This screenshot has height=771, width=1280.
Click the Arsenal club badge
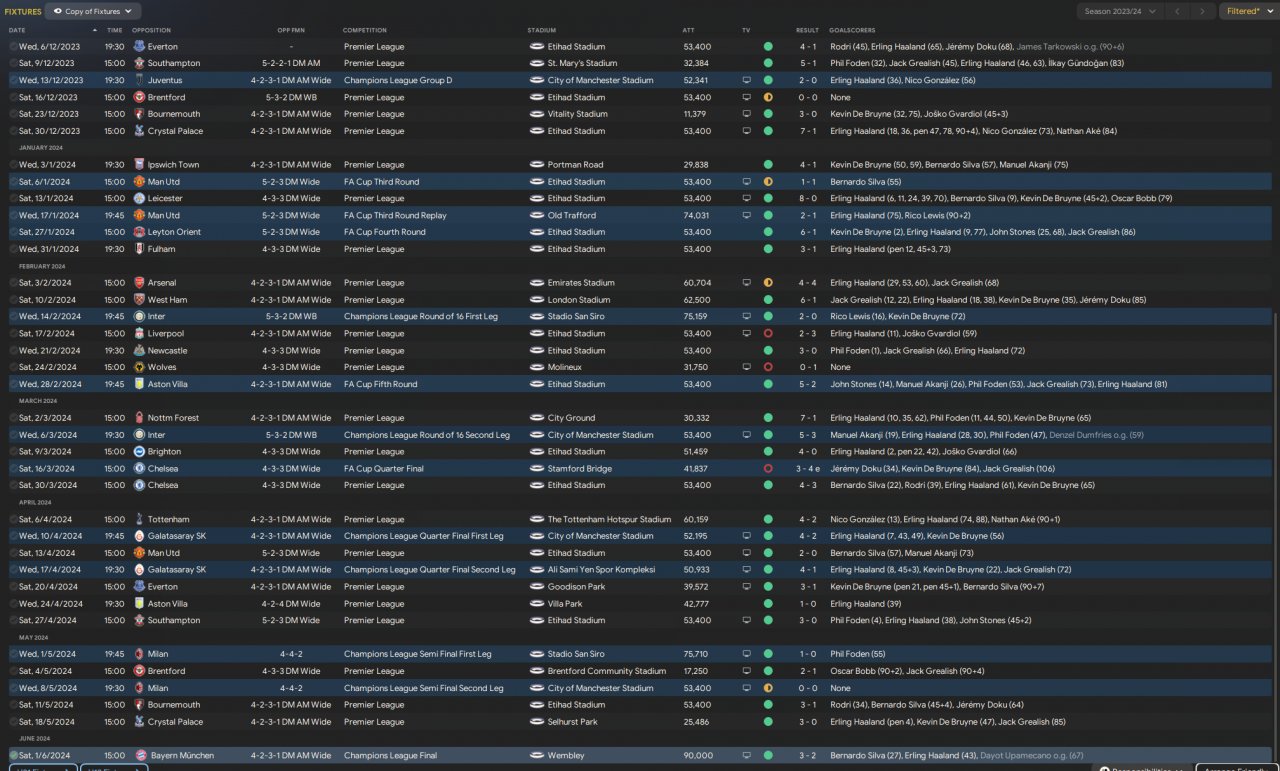[139, 283]
